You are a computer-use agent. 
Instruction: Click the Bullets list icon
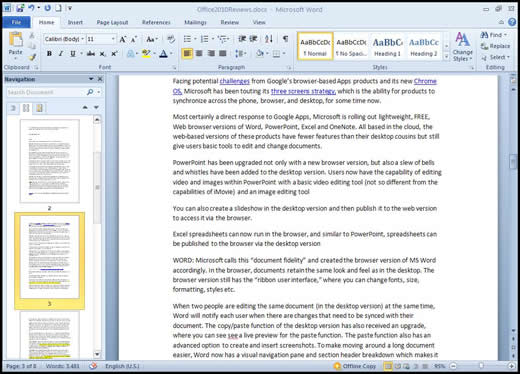[187, 39]
